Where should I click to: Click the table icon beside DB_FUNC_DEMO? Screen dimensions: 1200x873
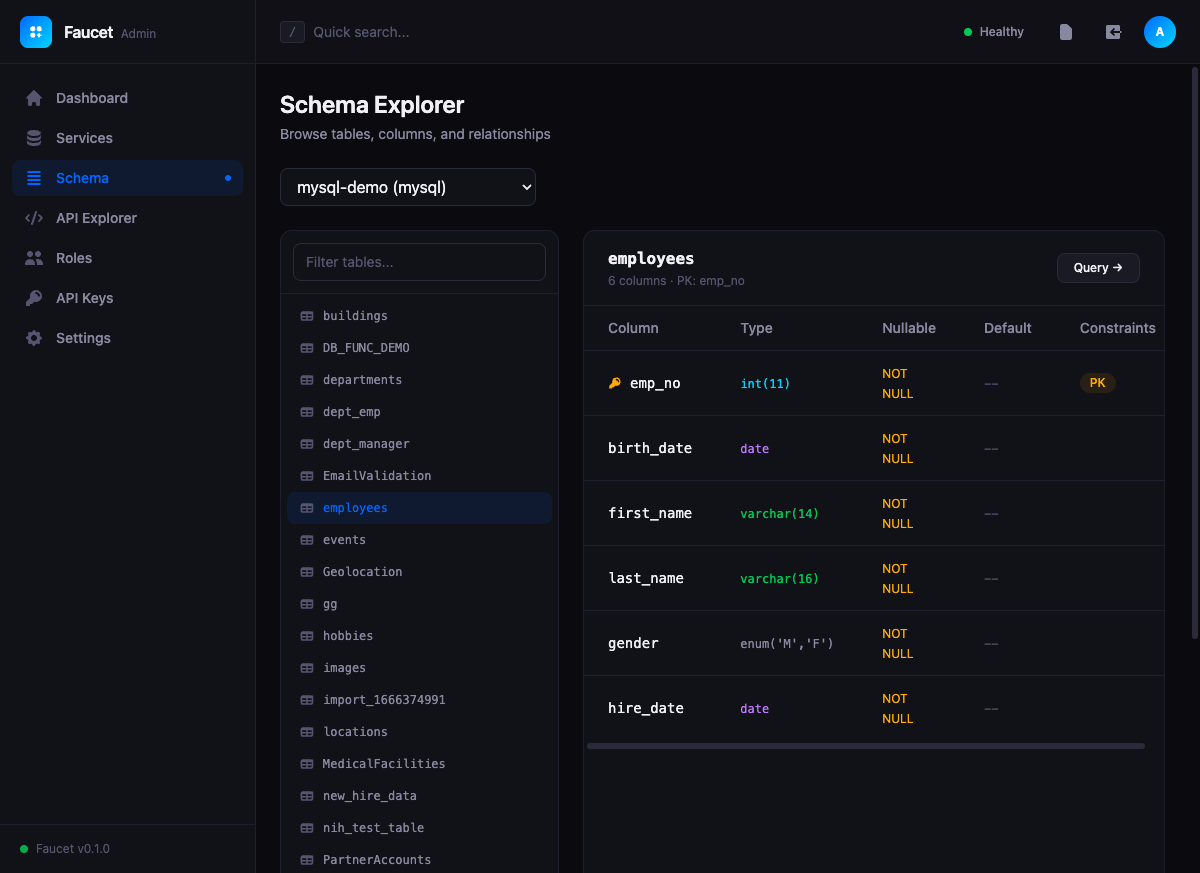point(307,348)
